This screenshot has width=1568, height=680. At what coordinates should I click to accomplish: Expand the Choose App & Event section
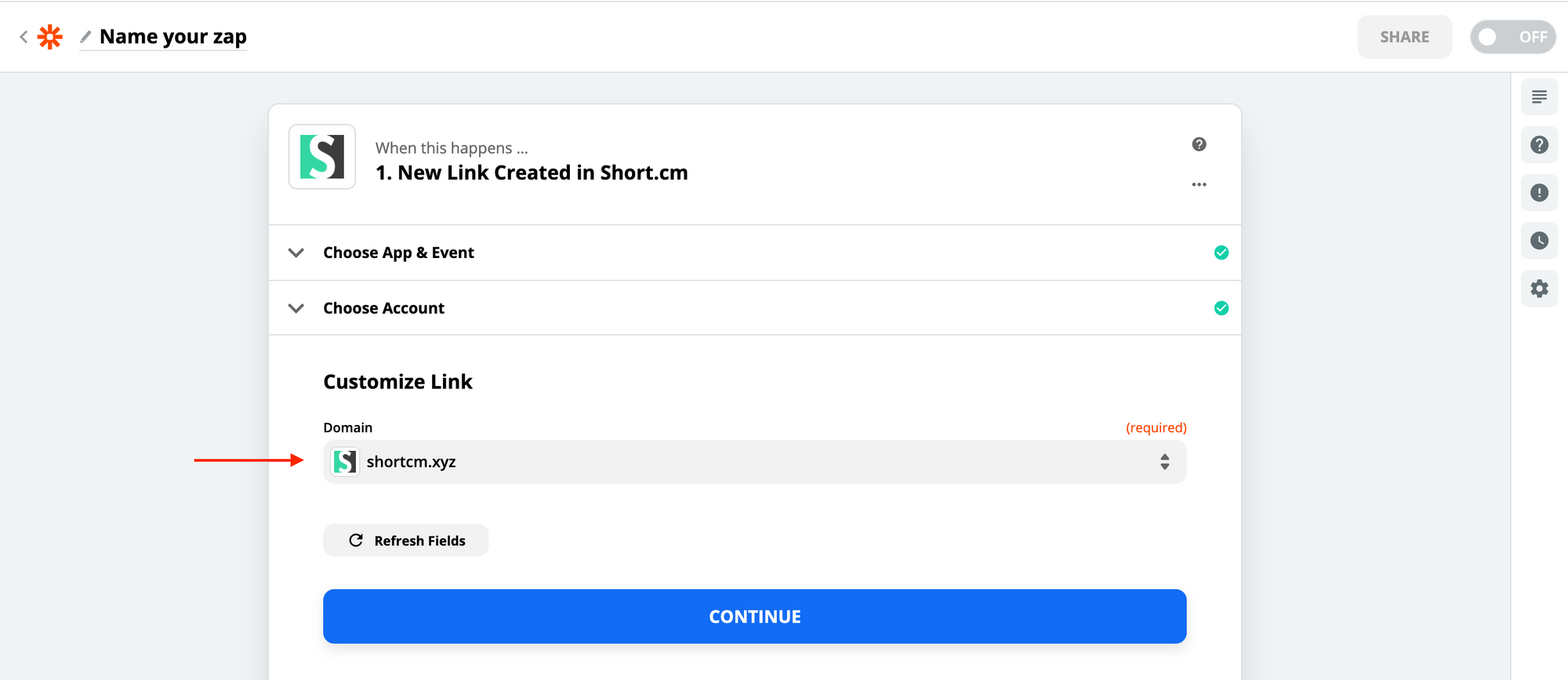point(754,253)
